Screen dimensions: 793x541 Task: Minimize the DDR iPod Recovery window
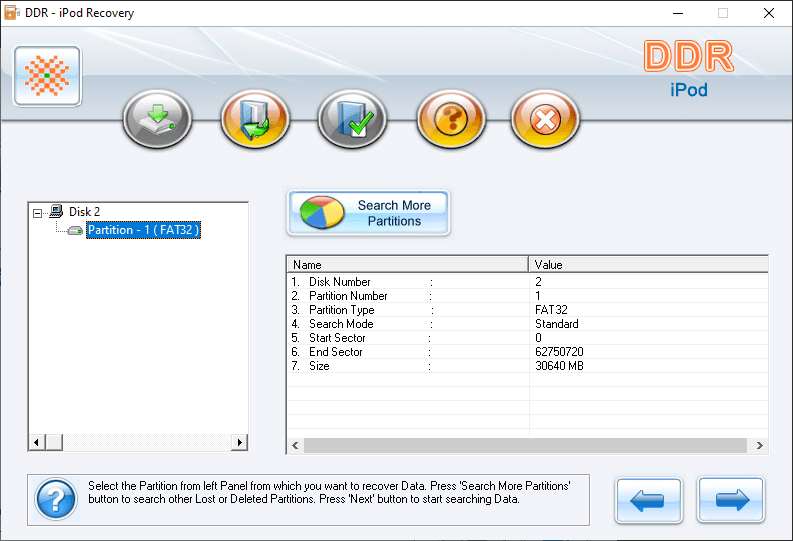point(678,13)
